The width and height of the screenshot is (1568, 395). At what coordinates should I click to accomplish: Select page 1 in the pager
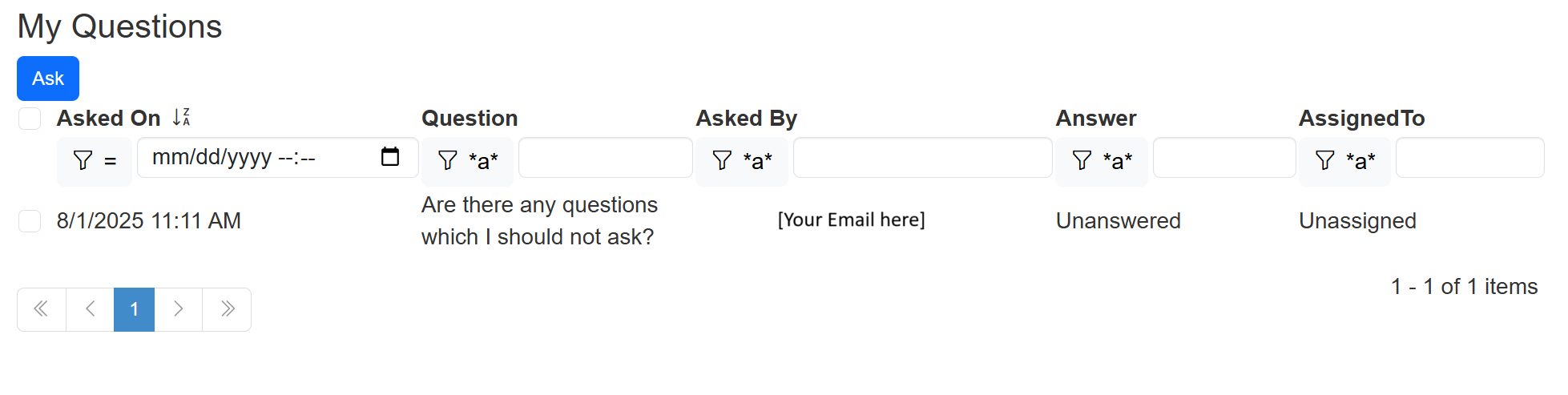pos(135,309)
